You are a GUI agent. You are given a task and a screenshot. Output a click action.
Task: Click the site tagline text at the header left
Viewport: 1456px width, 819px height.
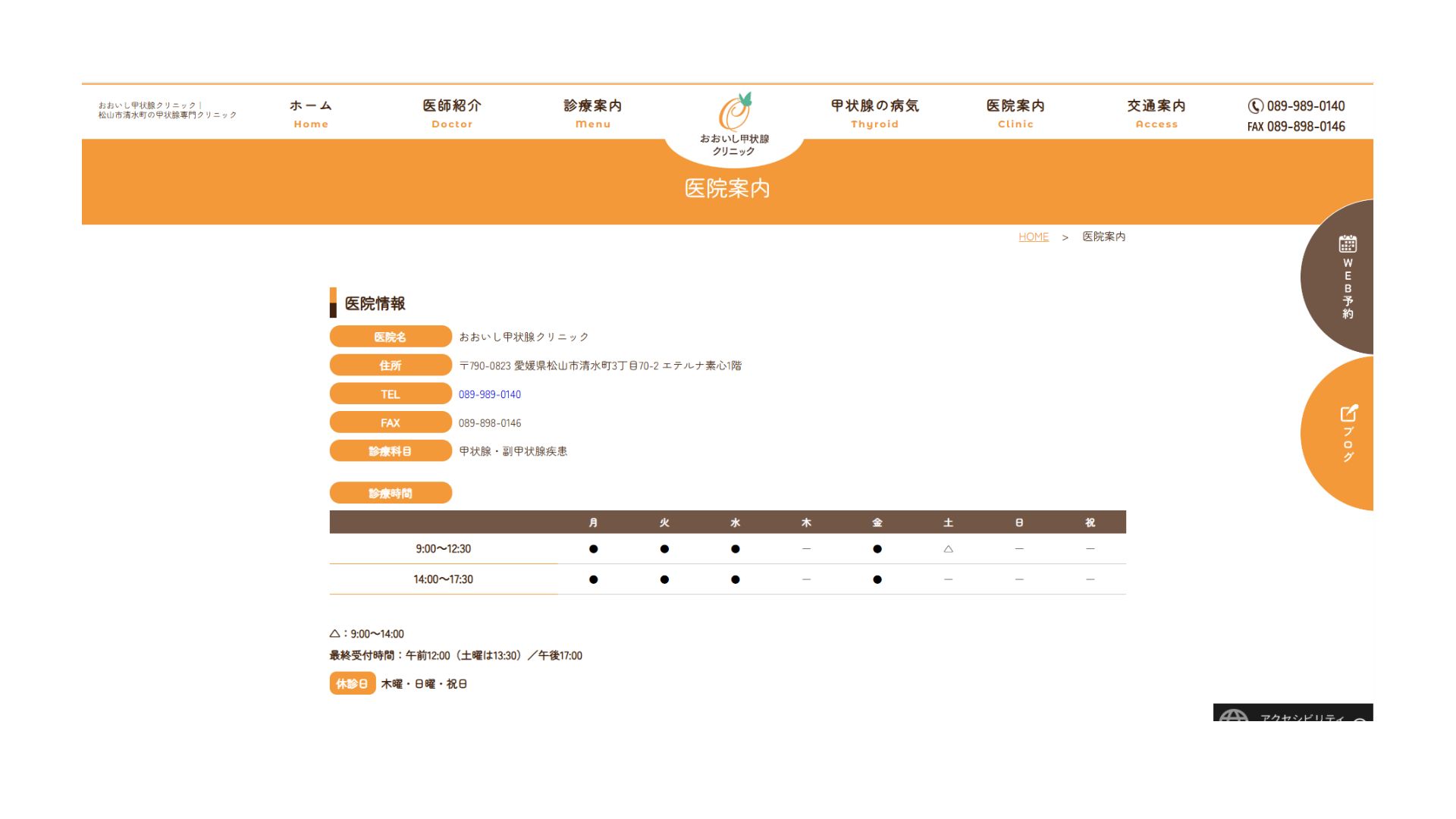[x=167, y=111]
